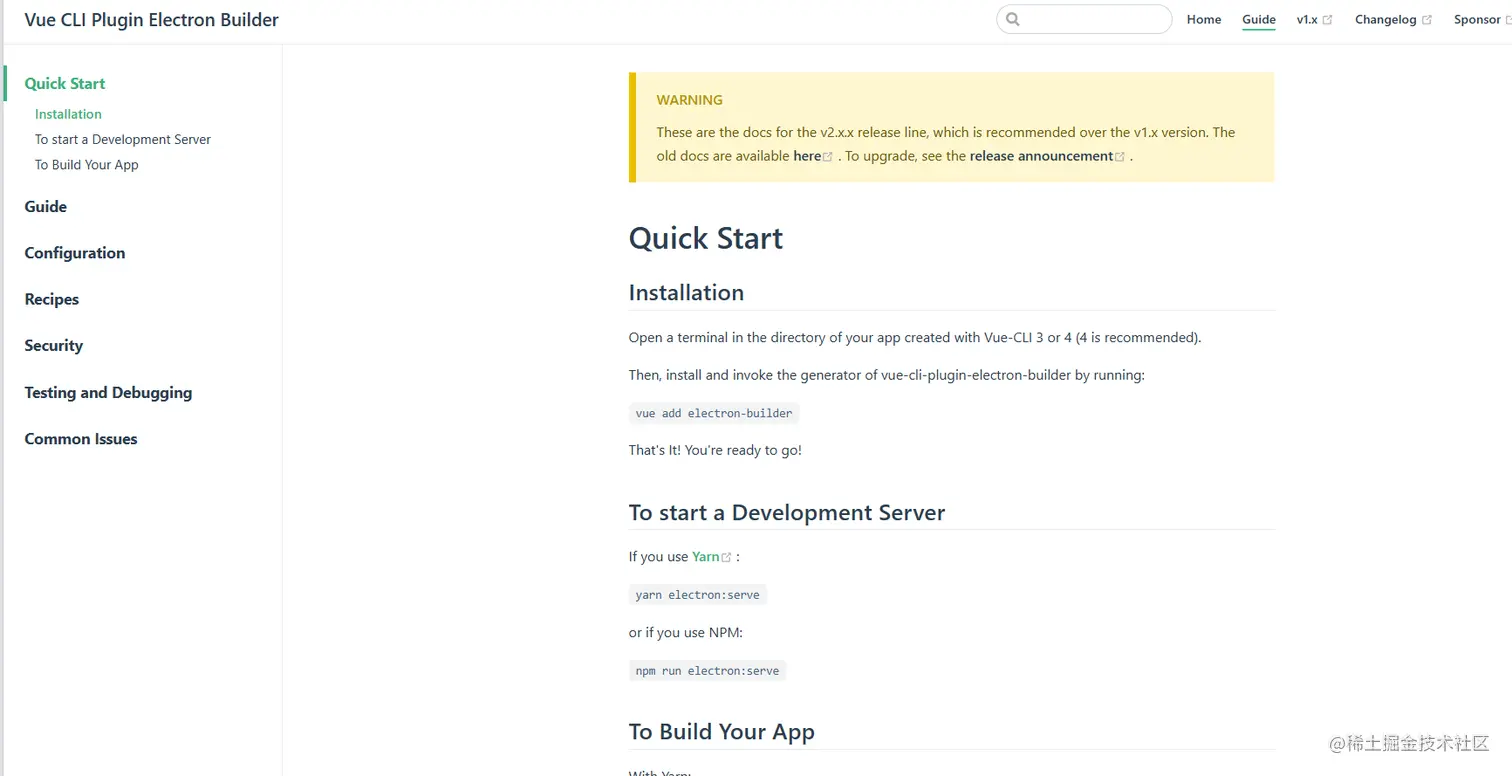Expand the Recipes sidebar section

click(x=52, y=299)
